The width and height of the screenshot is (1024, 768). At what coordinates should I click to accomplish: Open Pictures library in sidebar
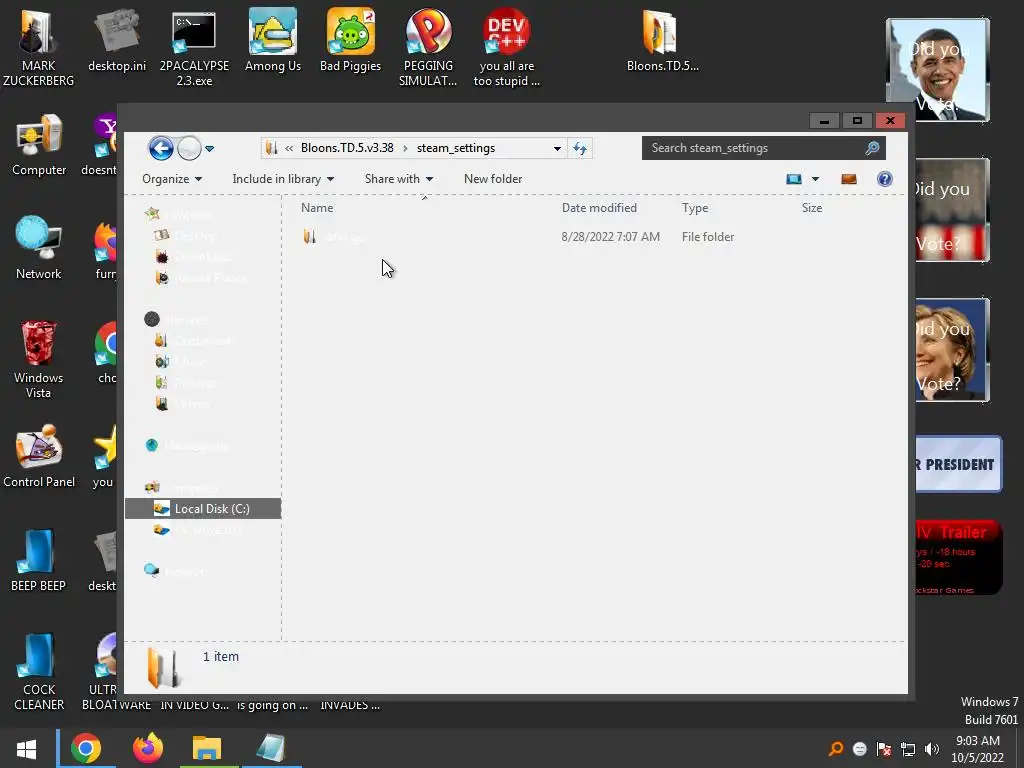pos(185,383)
